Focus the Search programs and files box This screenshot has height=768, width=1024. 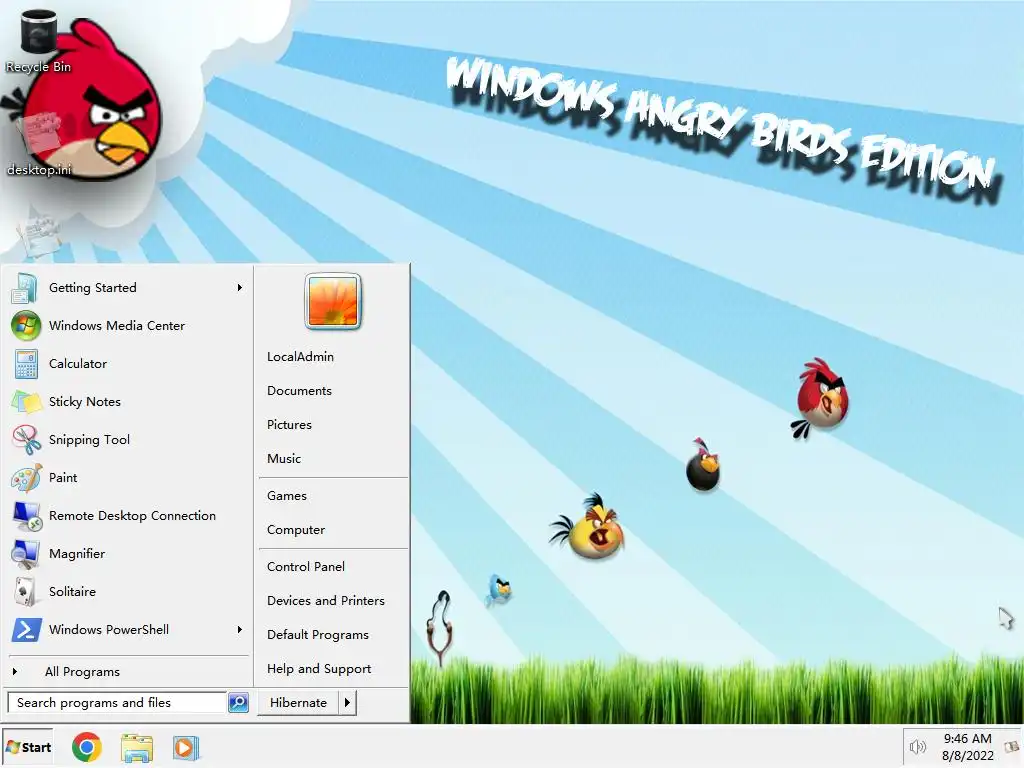pyautogui.click(x=117, y=703)
